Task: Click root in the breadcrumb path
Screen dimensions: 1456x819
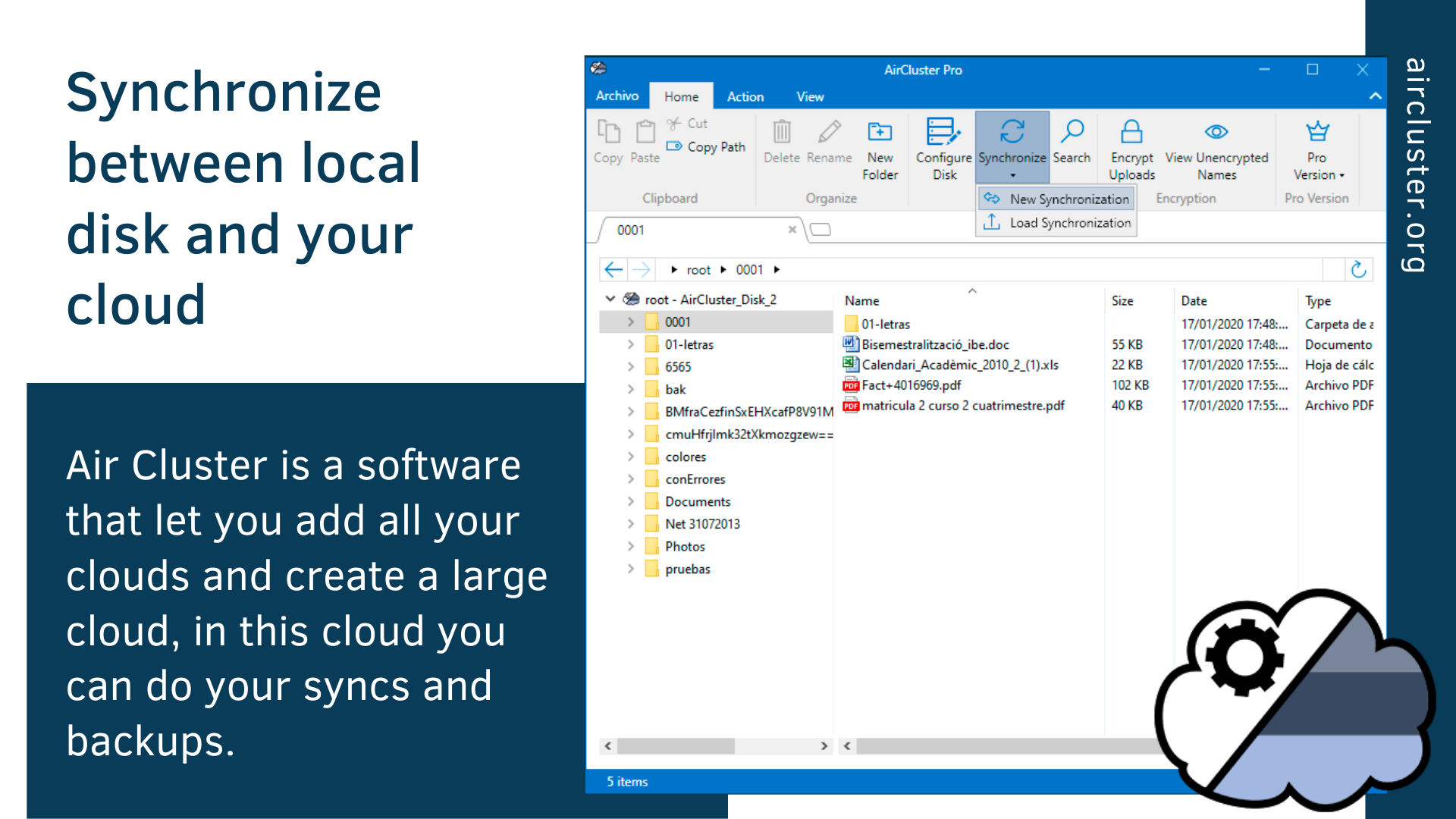Action: pos(698,269)
